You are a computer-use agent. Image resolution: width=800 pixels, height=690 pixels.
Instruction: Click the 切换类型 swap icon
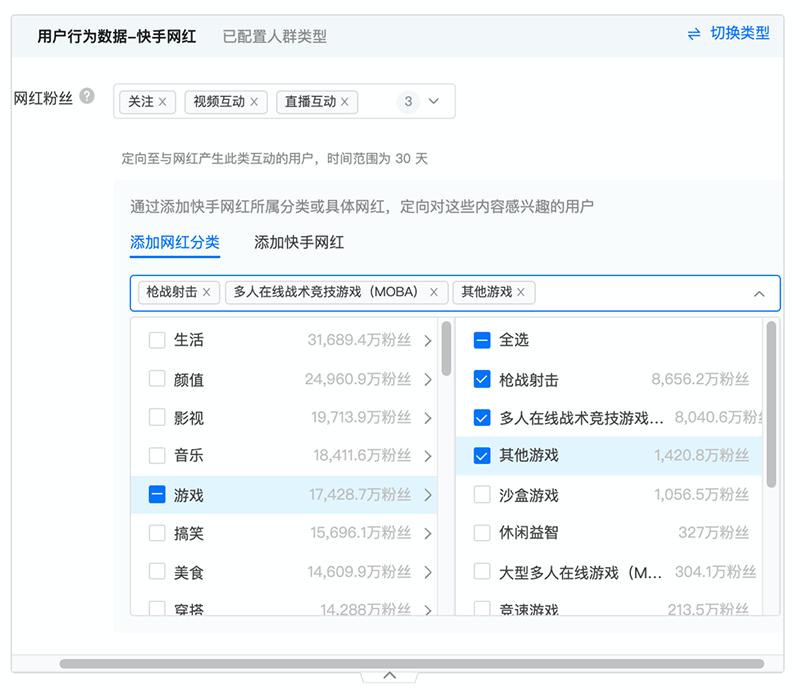[694, 34]
